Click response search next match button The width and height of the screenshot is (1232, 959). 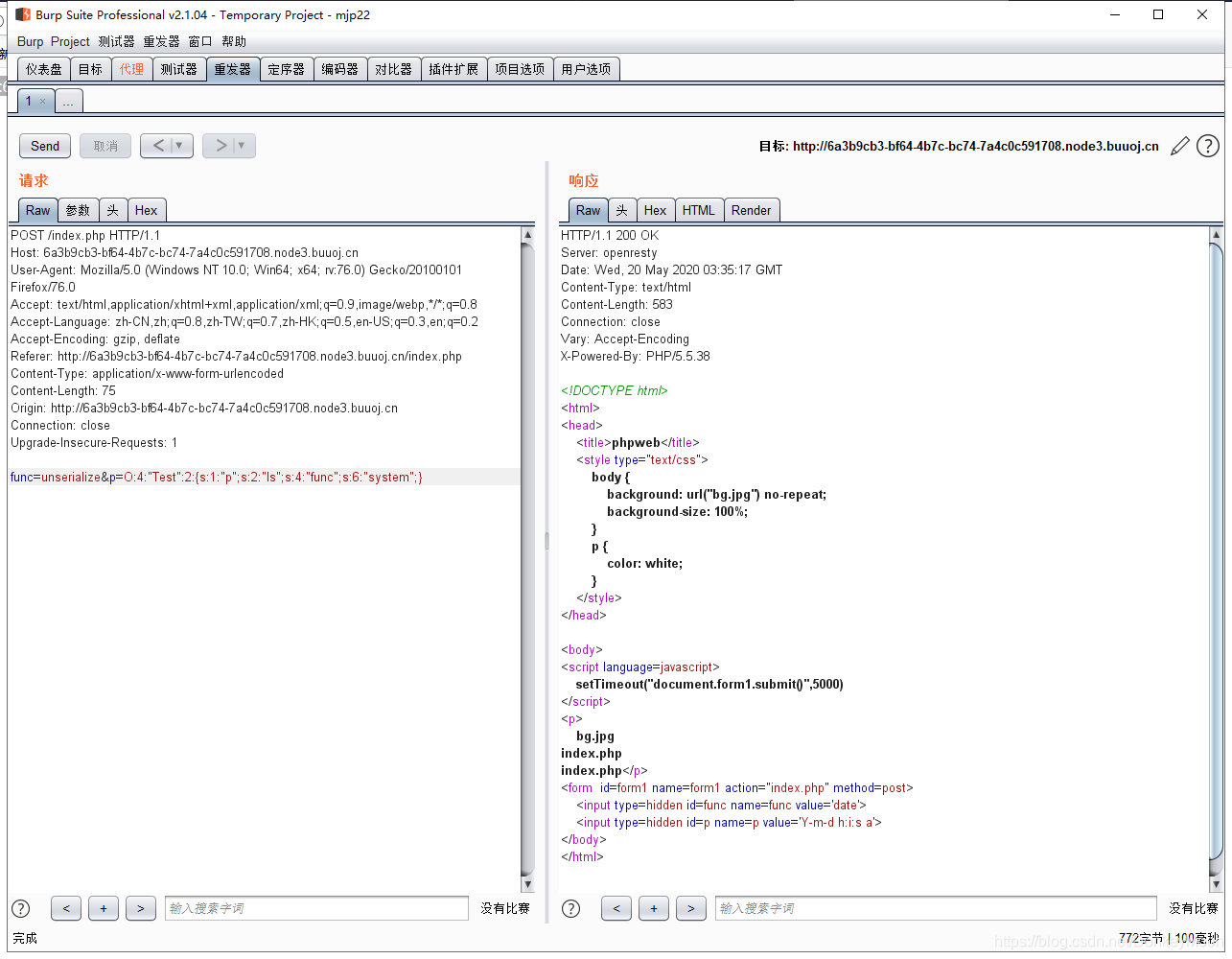point(691,908)
